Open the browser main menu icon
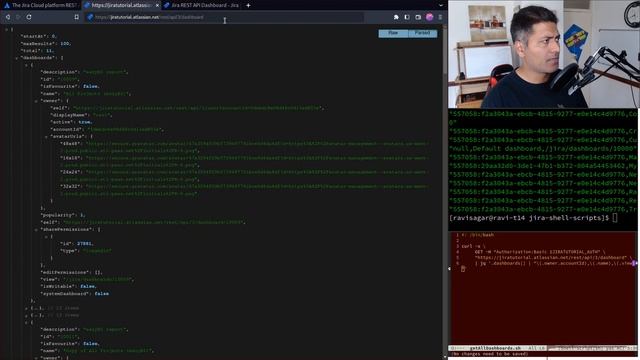The width and height of the screenshot is (640, 360). pos(440,17)
